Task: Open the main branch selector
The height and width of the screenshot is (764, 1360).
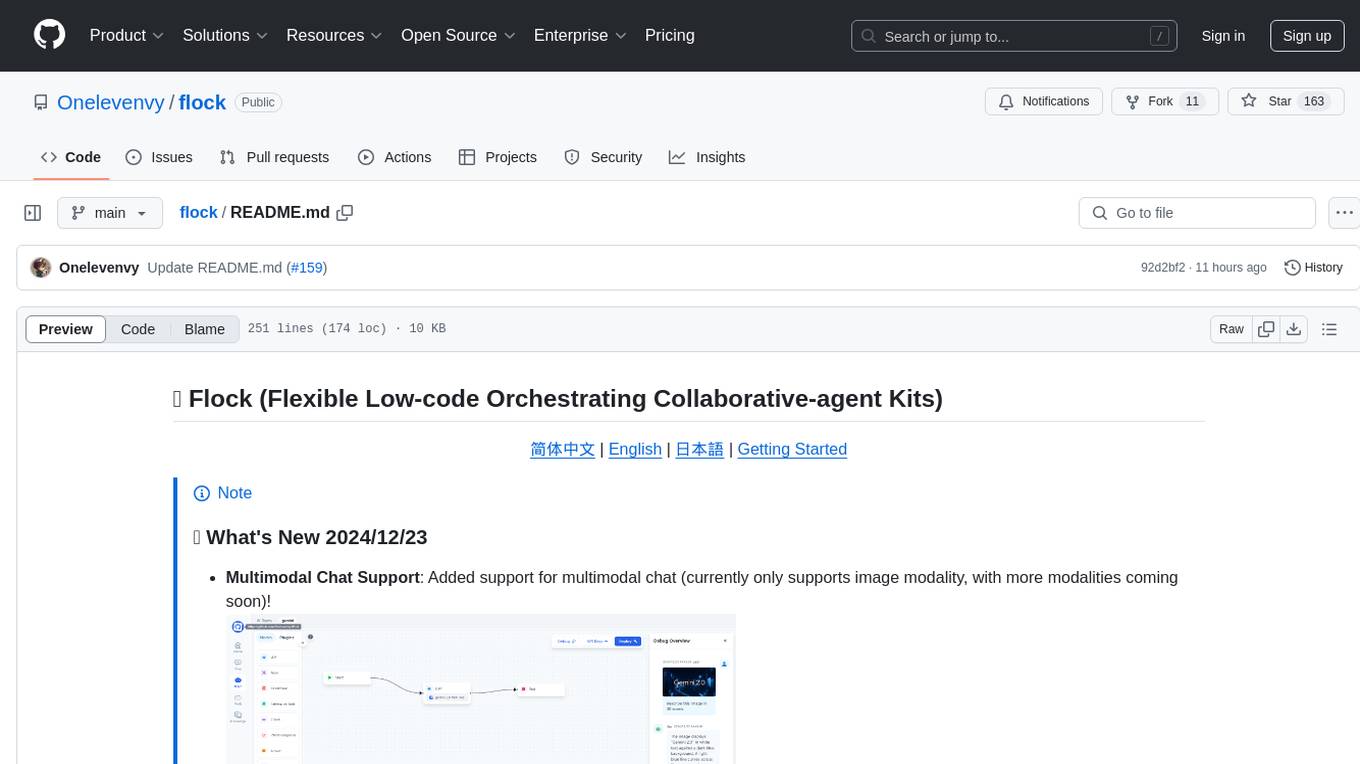Action: click(x=110, y=213)
